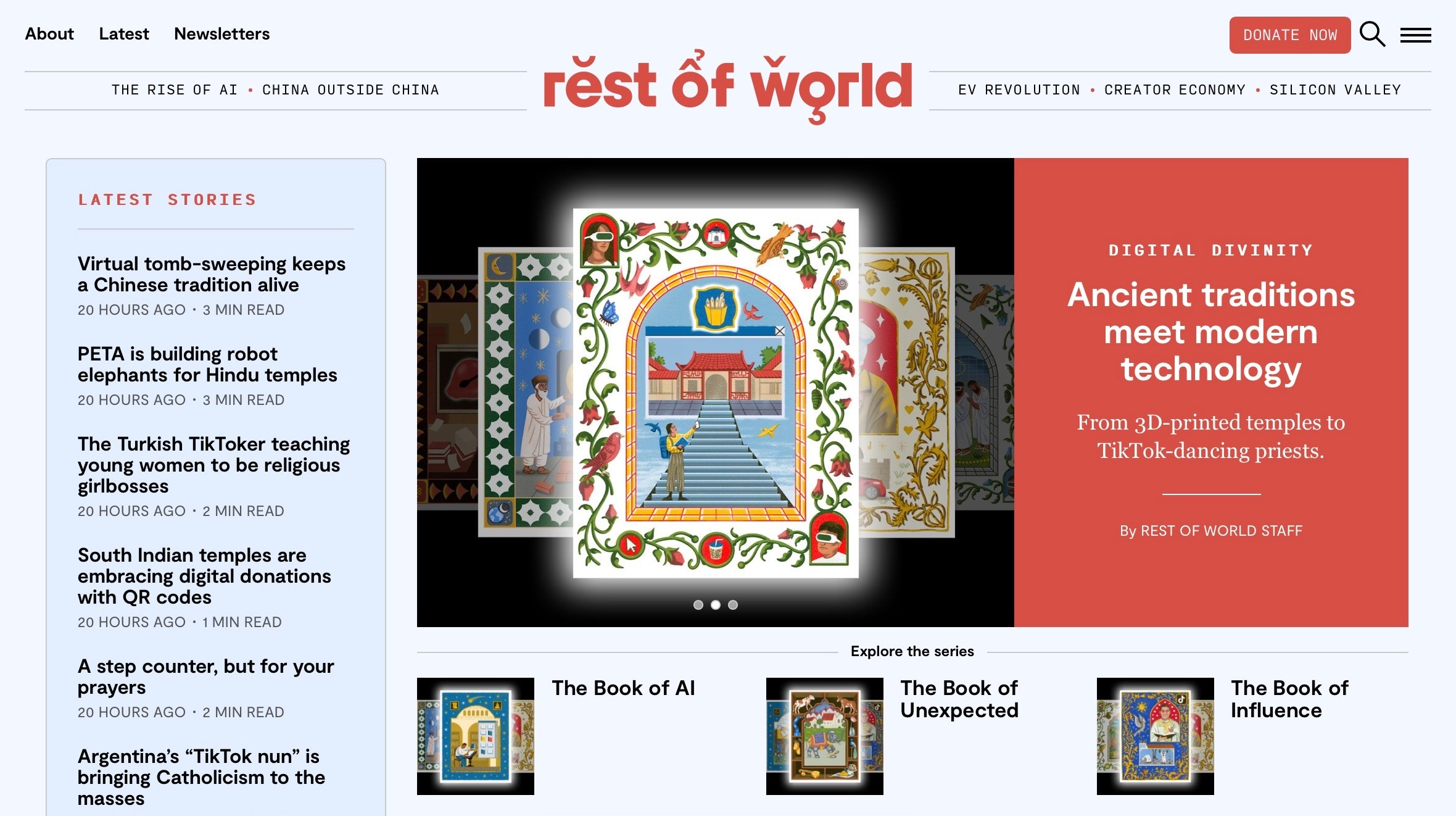This screenshot has height=816, width=1456.
Task: Open The Book of AI title link
Action: click(x=623, y=688)
